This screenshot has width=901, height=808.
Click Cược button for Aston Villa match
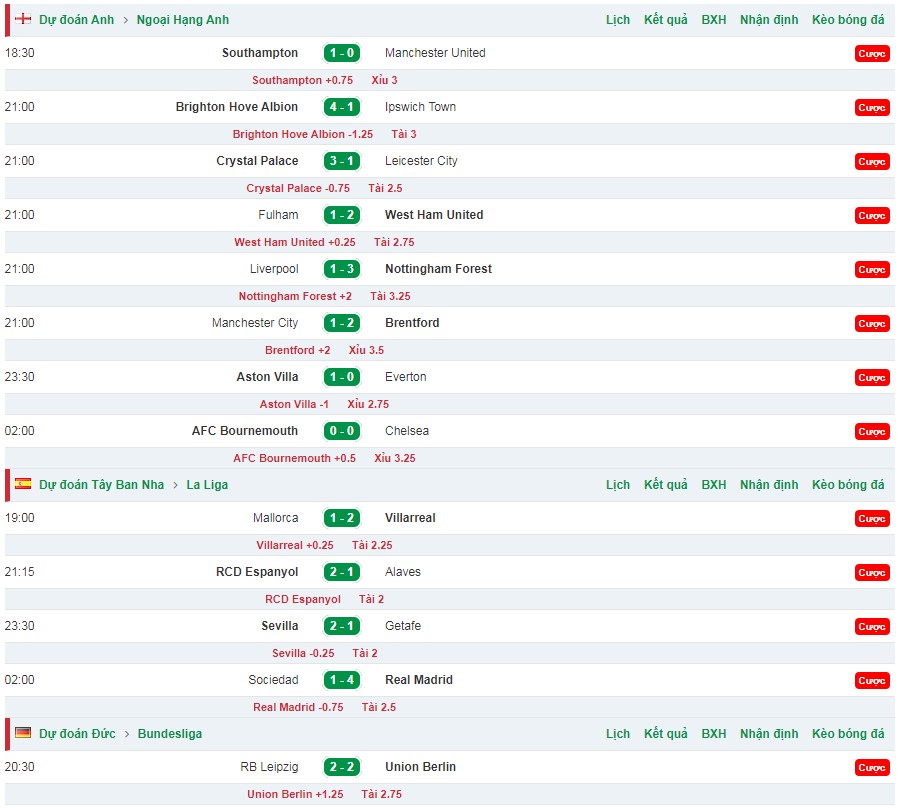[x=872, y=378]
